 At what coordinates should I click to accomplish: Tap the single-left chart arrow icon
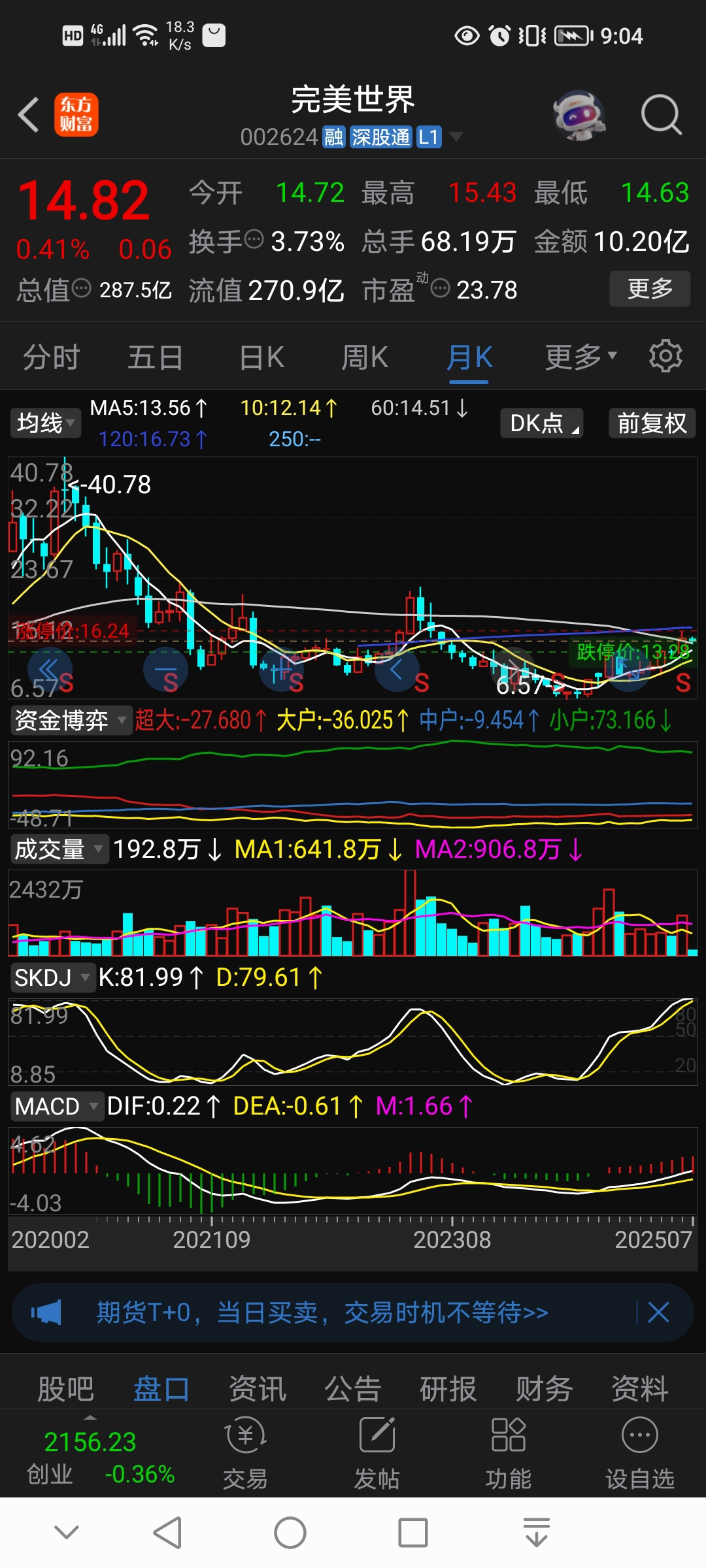click(x=397, y=669)
